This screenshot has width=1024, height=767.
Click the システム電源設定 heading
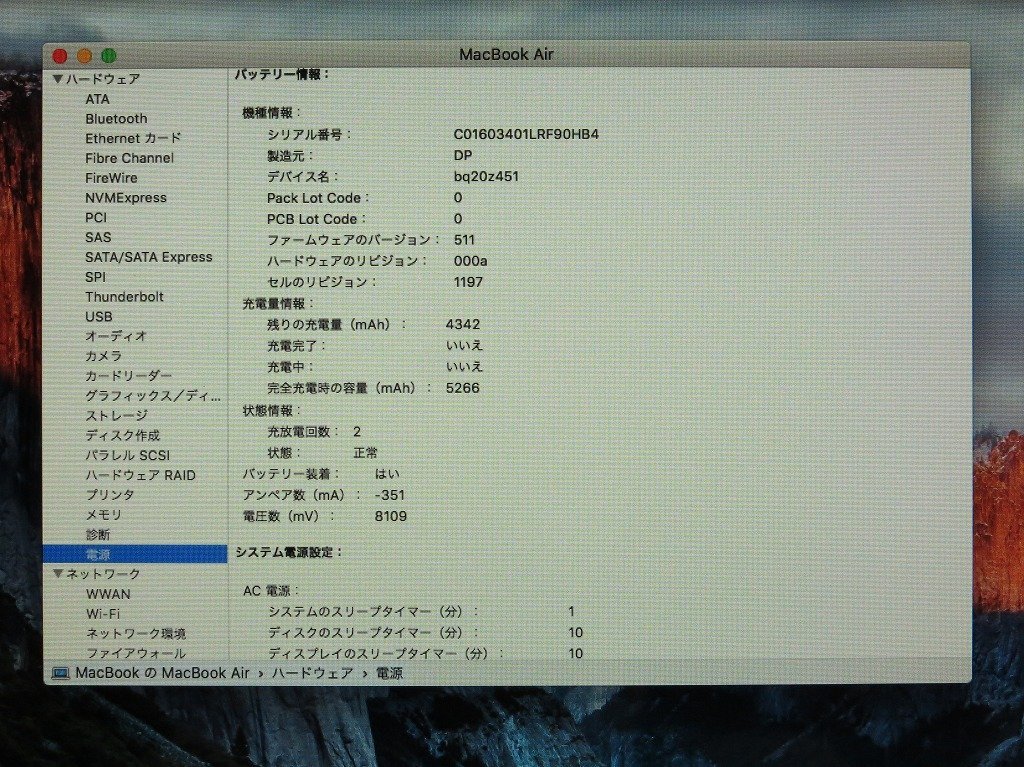[x=289, y=553]
